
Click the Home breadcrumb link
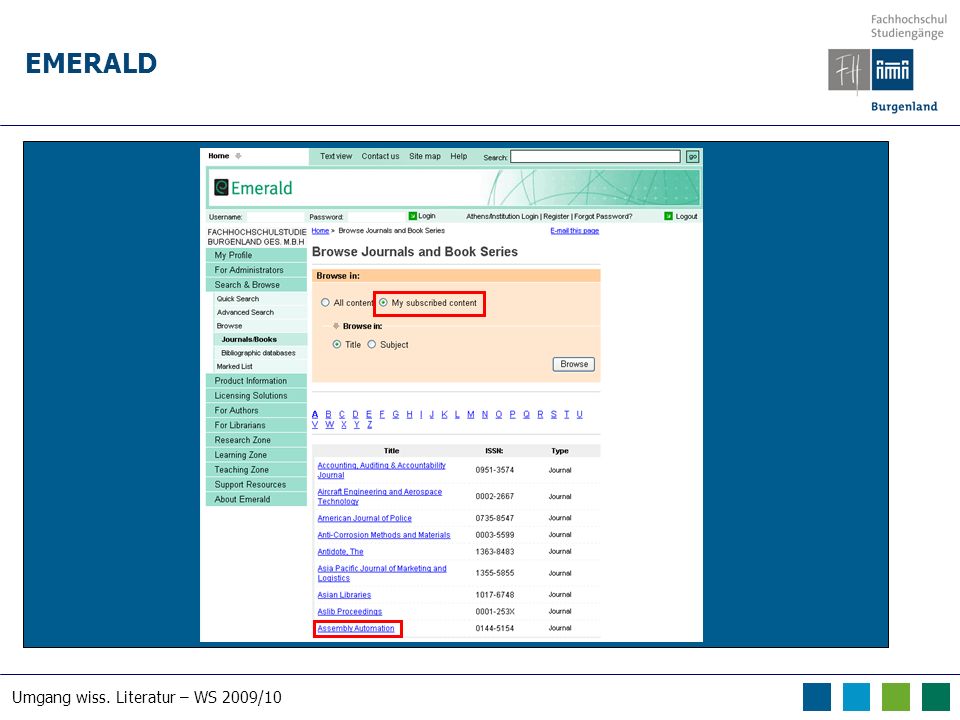[x=320, y=231]
